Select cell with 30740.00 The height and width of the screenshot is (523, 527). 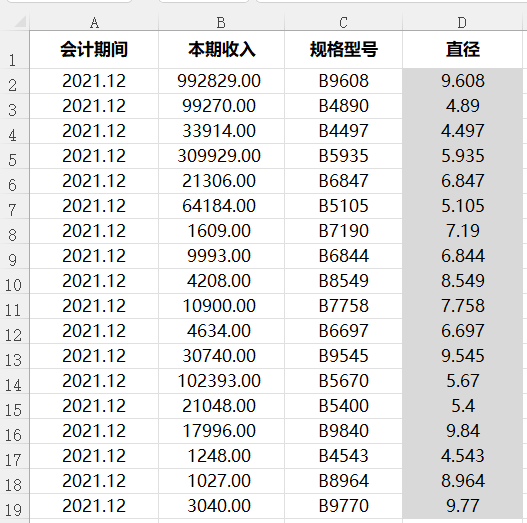coord(221,356)
